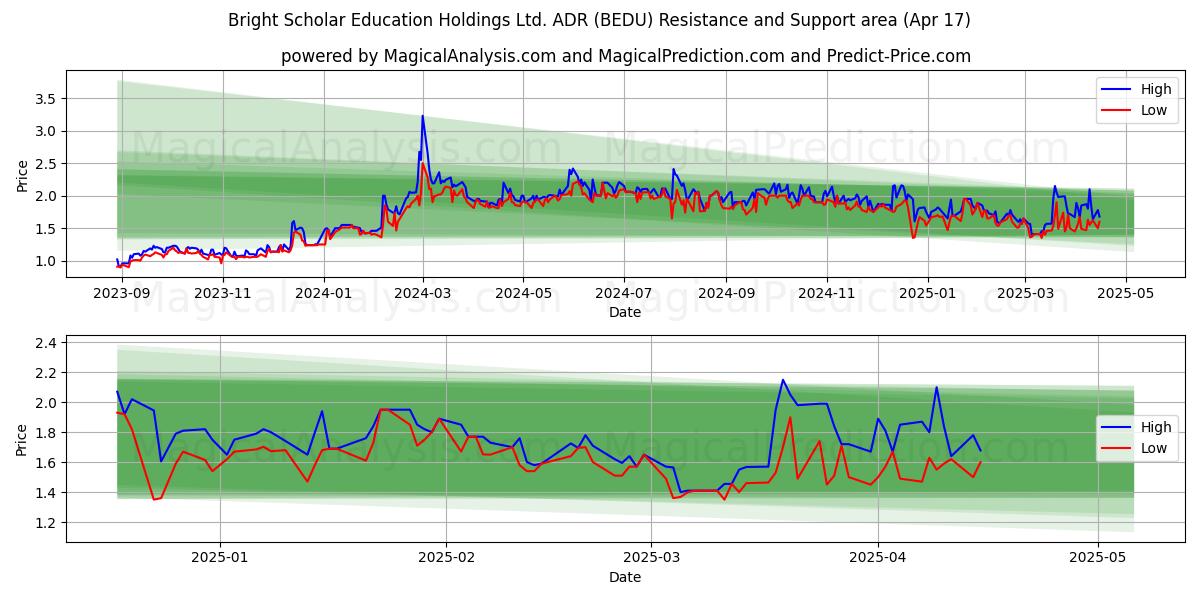This screenshot has height=600, width=1200.
Task: Click the '2.2' y-axis tick on bottom chart
Action: pyautogui.click(x=44, y=373)
